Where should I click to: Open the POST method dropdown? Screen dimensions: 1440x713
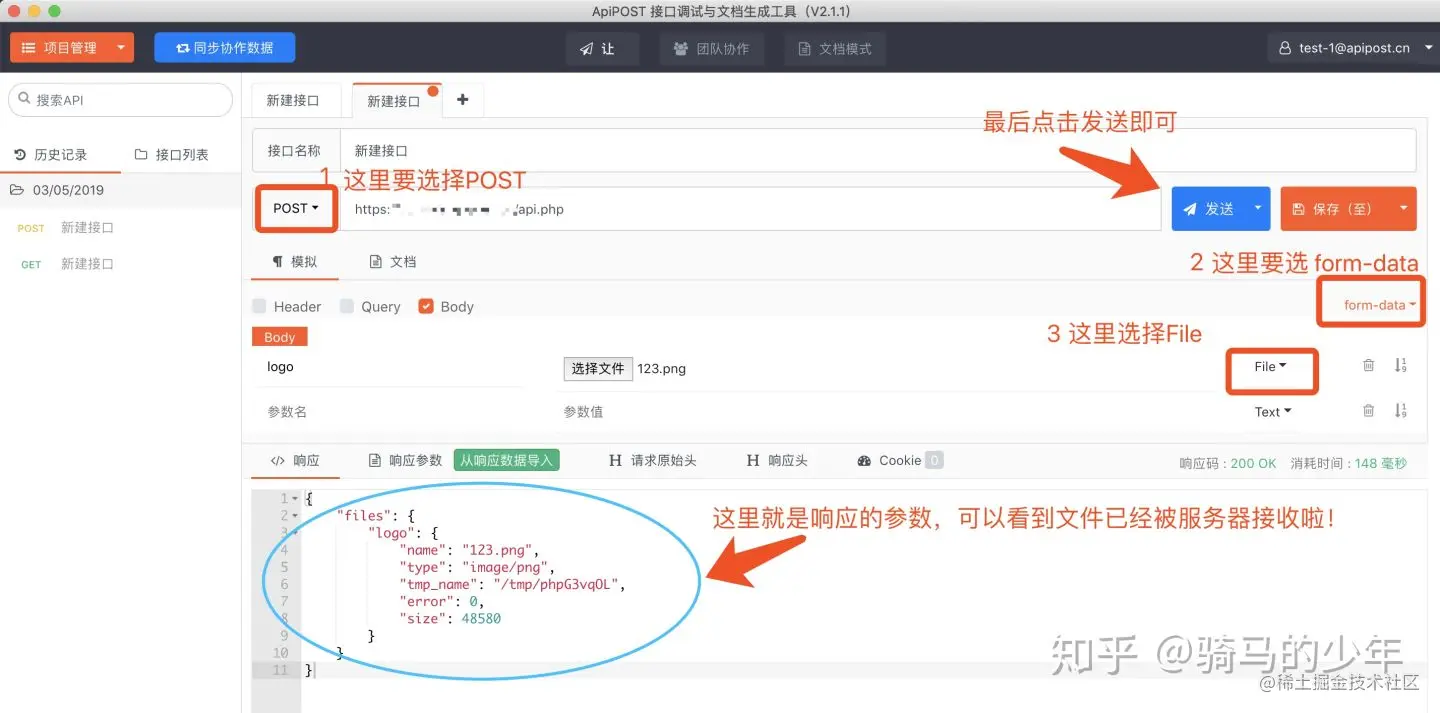click(295, 209)
